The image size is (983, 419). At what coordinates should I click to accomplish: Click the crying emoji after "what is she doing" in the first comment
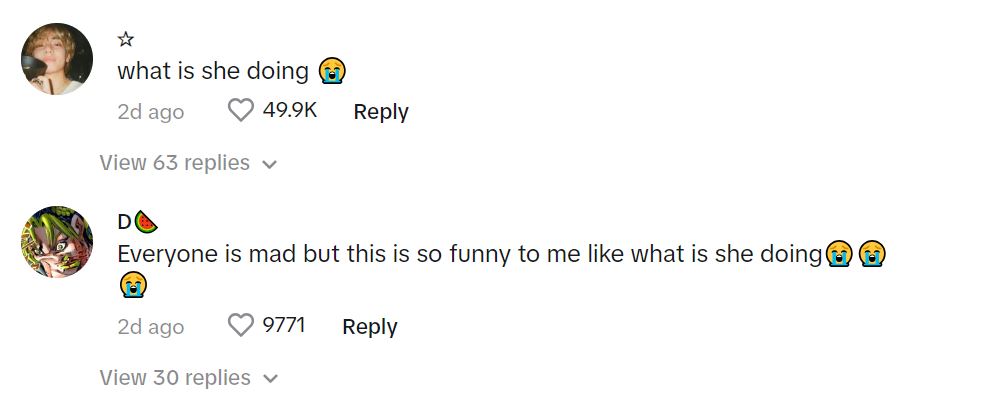click(331, 72)
